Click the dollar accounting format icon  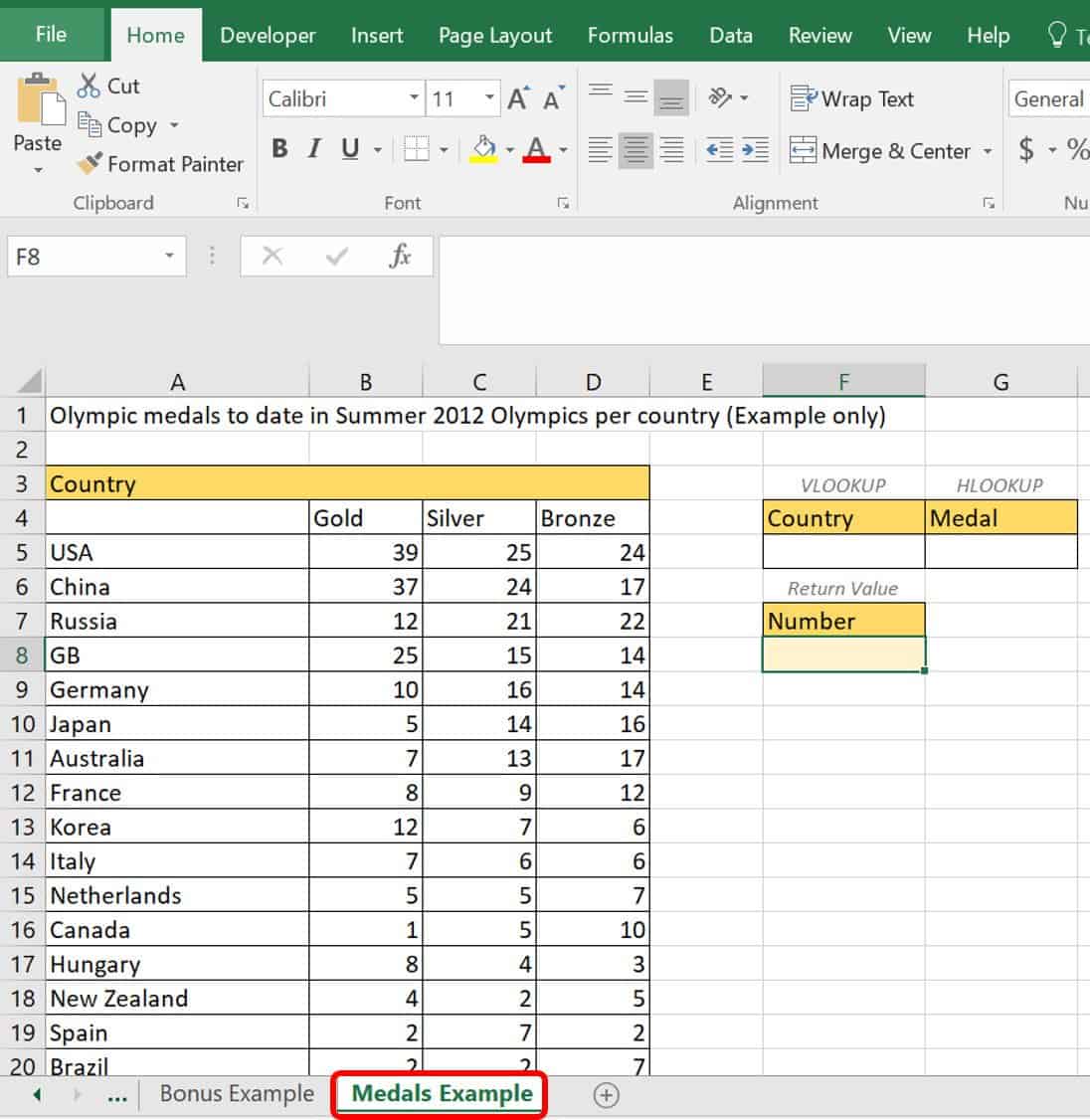tap(1026, 150)
